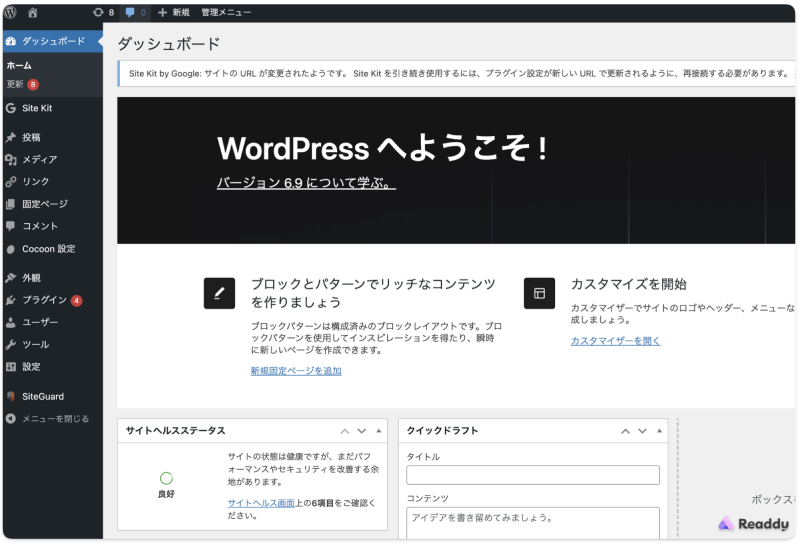The width and height of the screenshot is (800, 545).
Task: Click the ダッシュボード page heading
Action: 169,44
